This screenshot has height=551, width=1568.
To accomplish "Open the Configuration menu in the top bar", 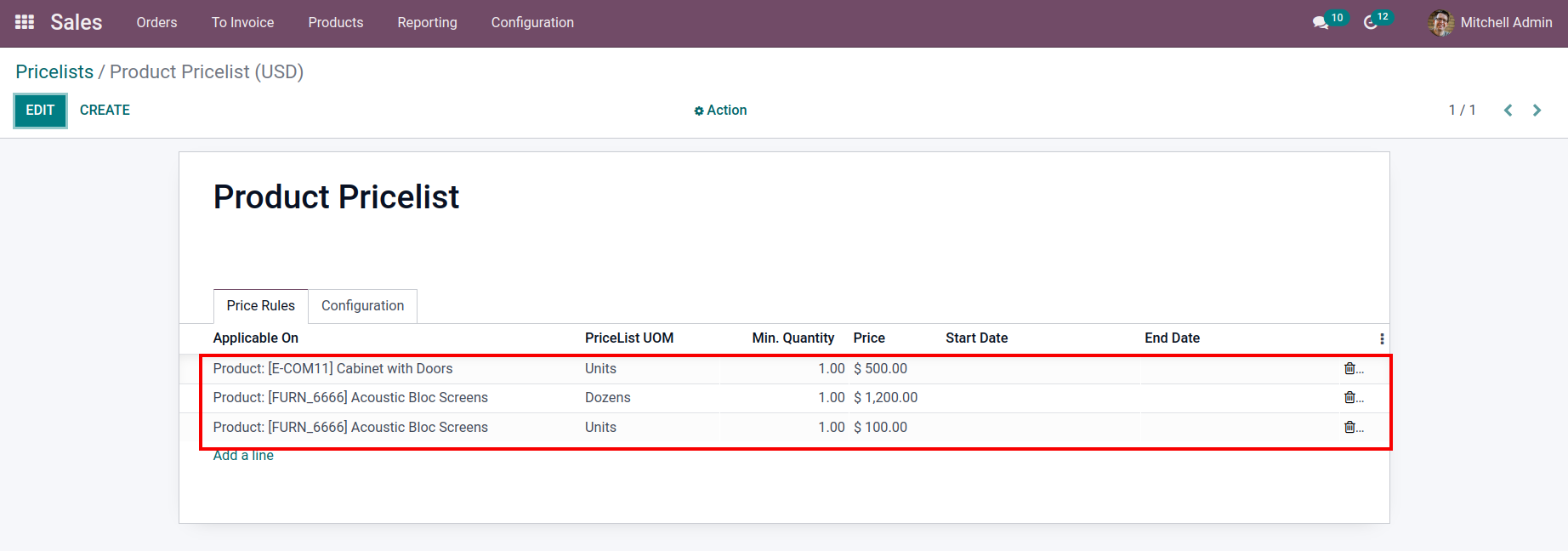I will (x=532, y=23).
